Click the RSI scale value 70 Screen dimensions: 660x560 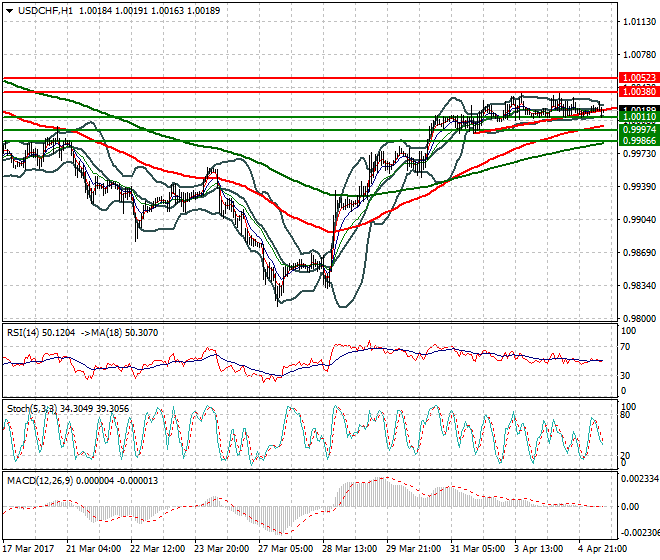click(626, 347)
